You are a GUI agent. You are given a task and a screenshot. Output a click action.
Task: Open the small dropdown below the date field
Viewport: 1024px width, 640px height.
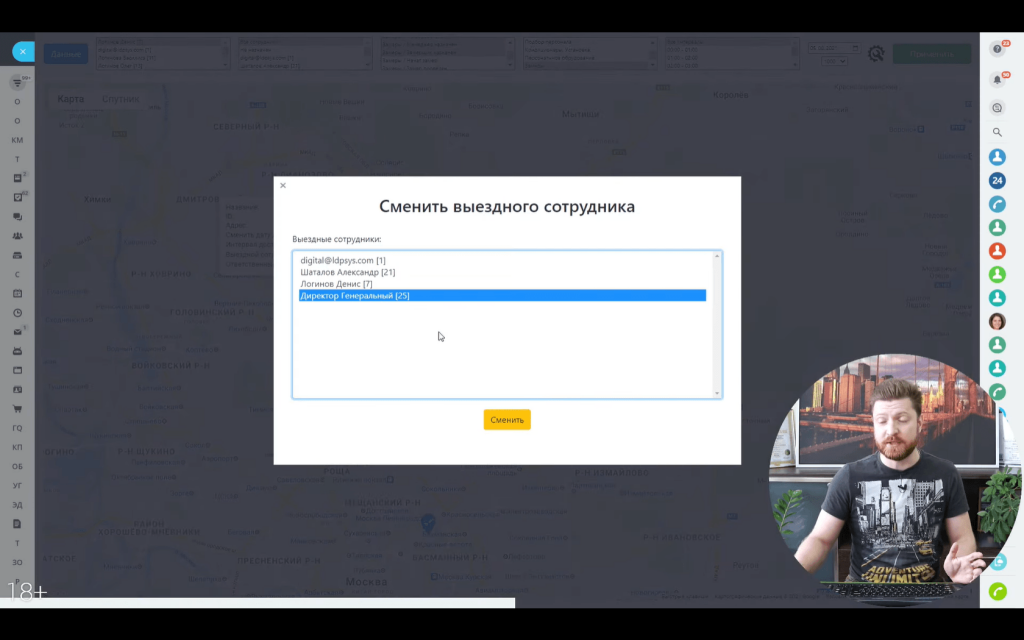pos(834,61)
